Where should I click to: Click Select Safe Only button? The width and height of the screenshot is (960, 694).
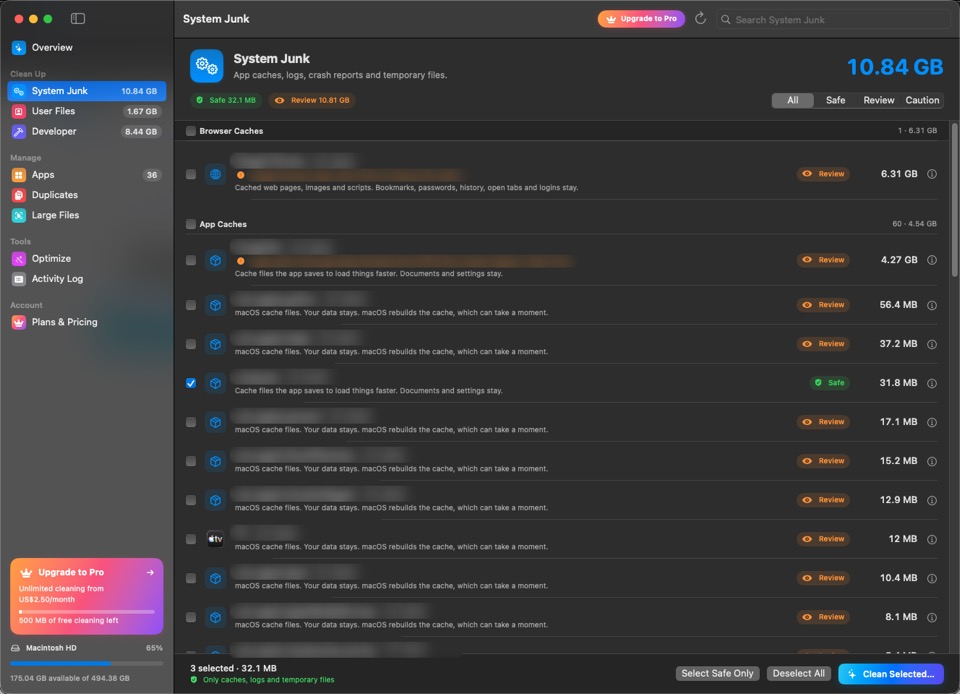click(718, 673)
